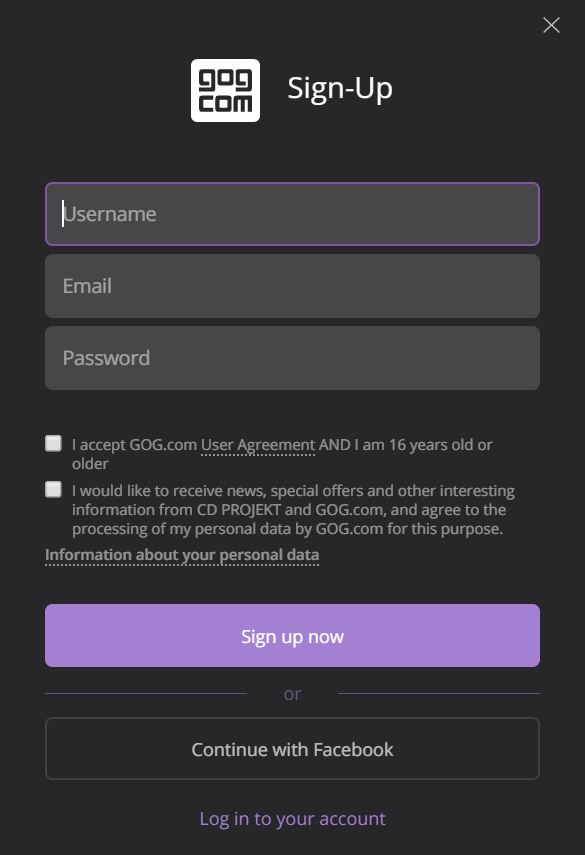This screenshot has width=585, height=855.
Task: Focus the Username input field
Action: (x=292, y=214)
